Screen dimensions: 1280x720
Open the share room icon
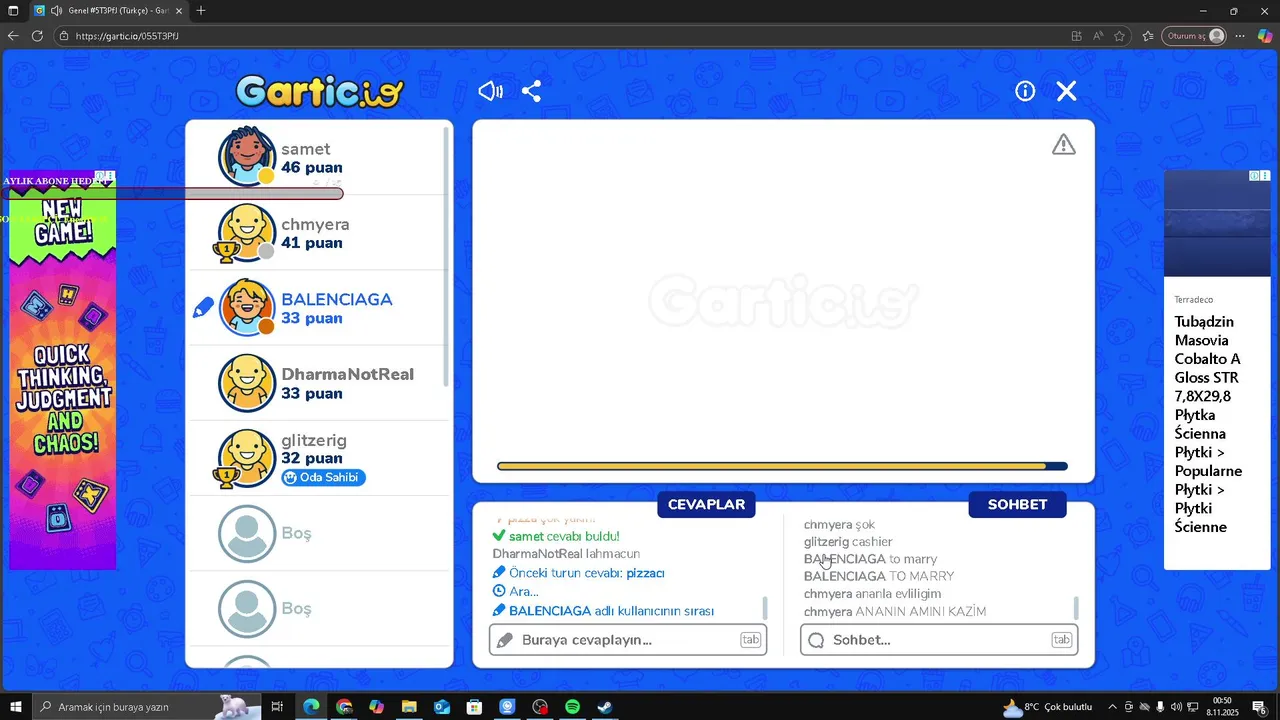coord(531,91)
